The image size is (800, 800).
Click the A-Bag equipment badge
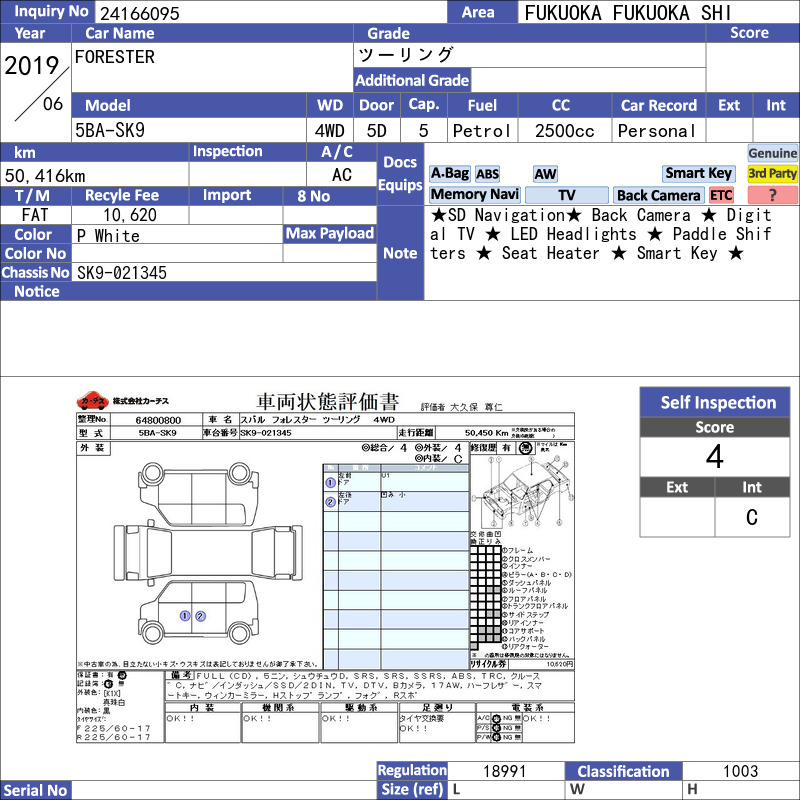(449, 174)
